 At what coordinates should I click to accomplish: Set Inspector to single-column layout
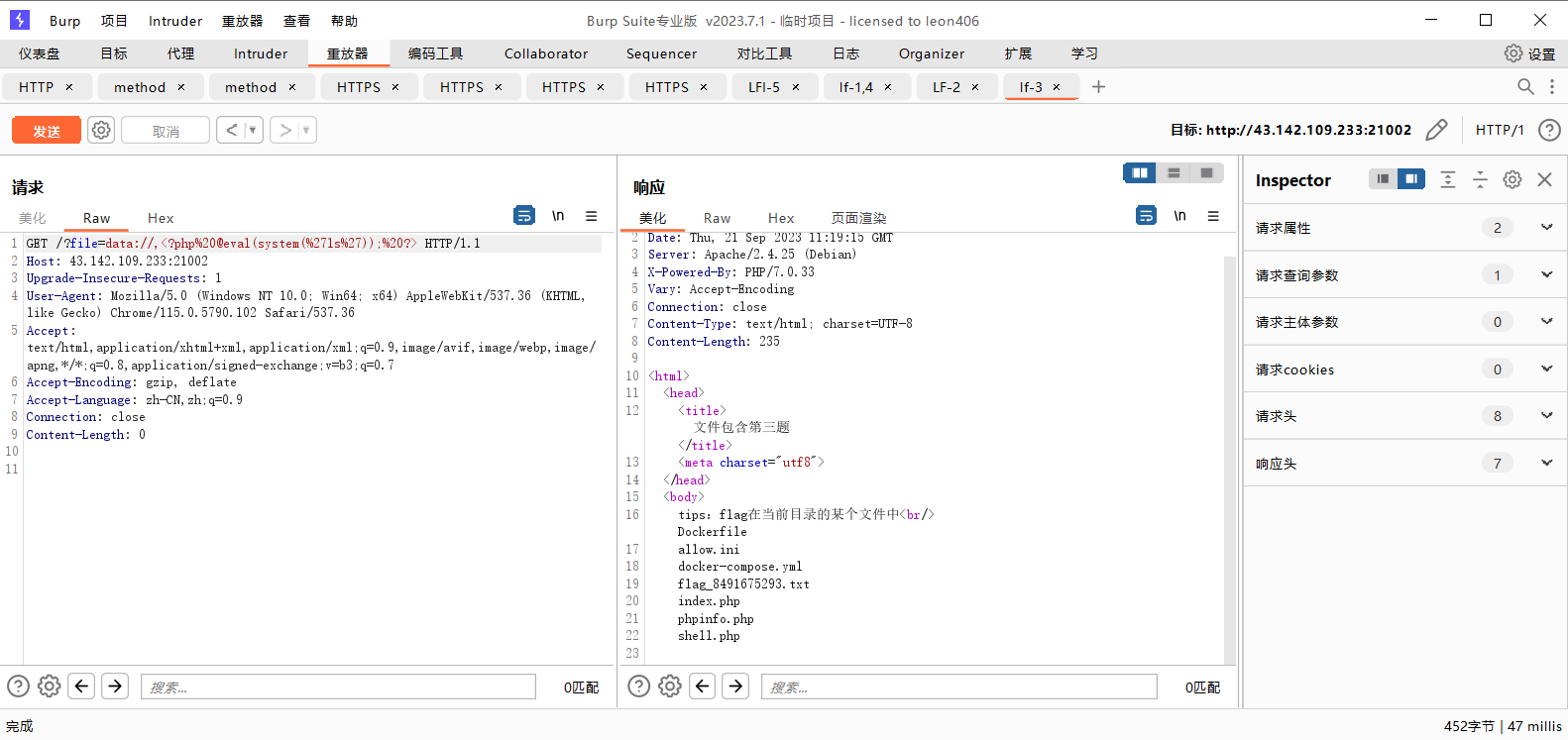pos(1383,179)
